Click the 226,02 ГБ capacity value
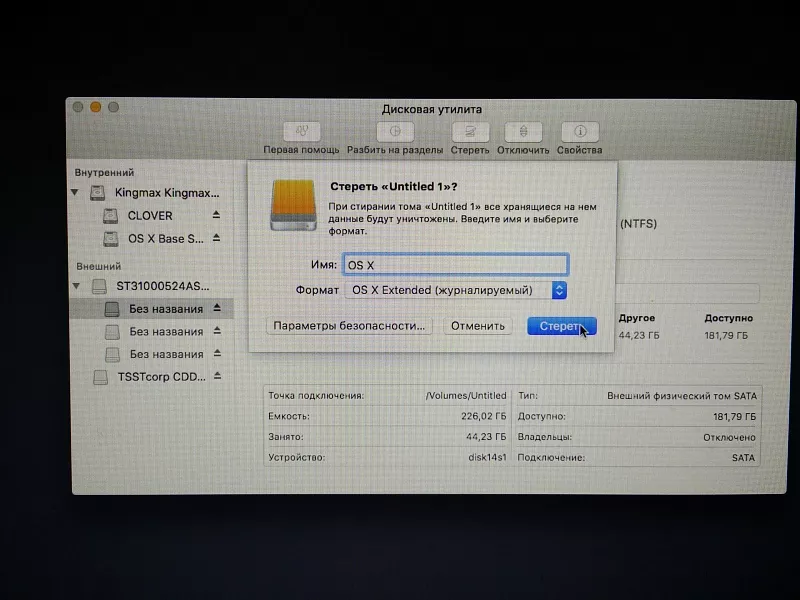Screen dimensions: 800x600 [484, 416]
